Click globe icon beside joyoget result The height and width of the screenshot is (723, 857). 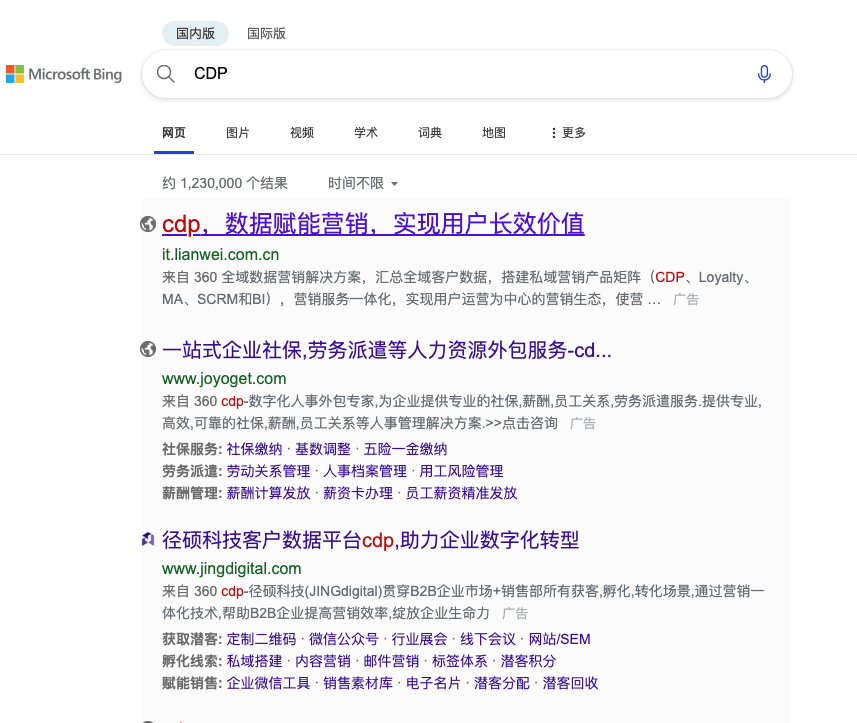[148, 349]
